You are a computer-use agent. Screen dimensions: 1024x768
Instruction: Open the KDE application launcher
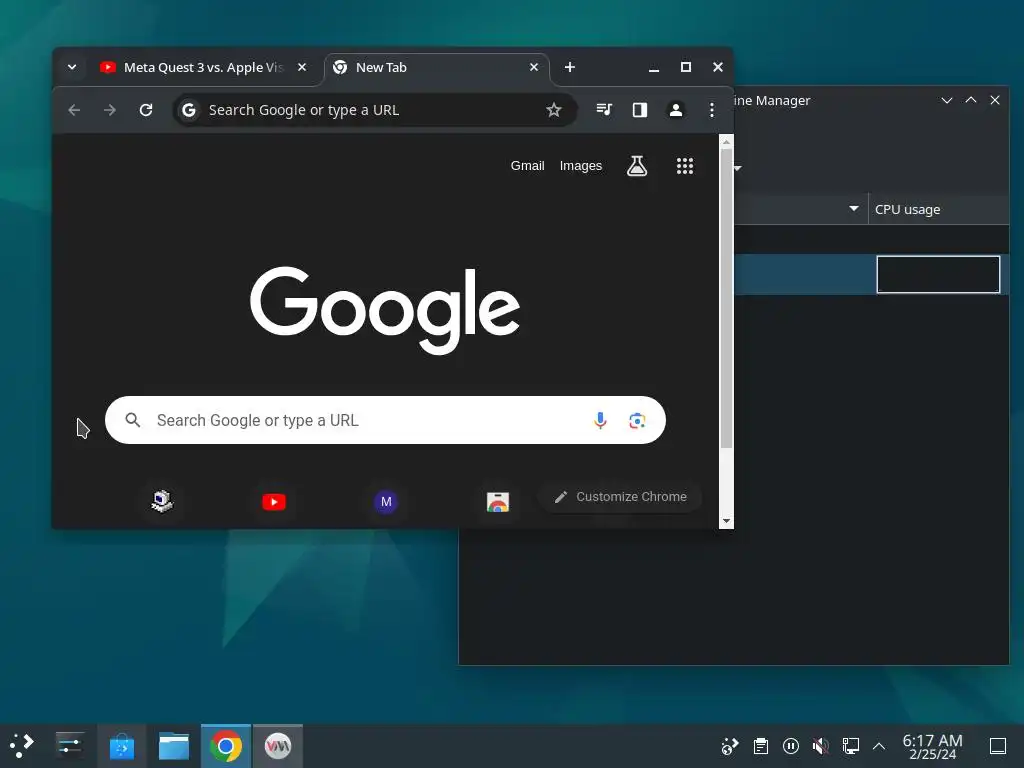pyautogui.click(x=21, y=746)
